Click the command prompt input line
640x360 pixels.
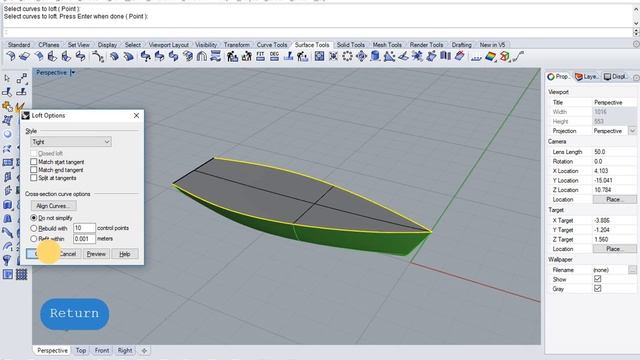pyautogui.click(x=318, y=32)
